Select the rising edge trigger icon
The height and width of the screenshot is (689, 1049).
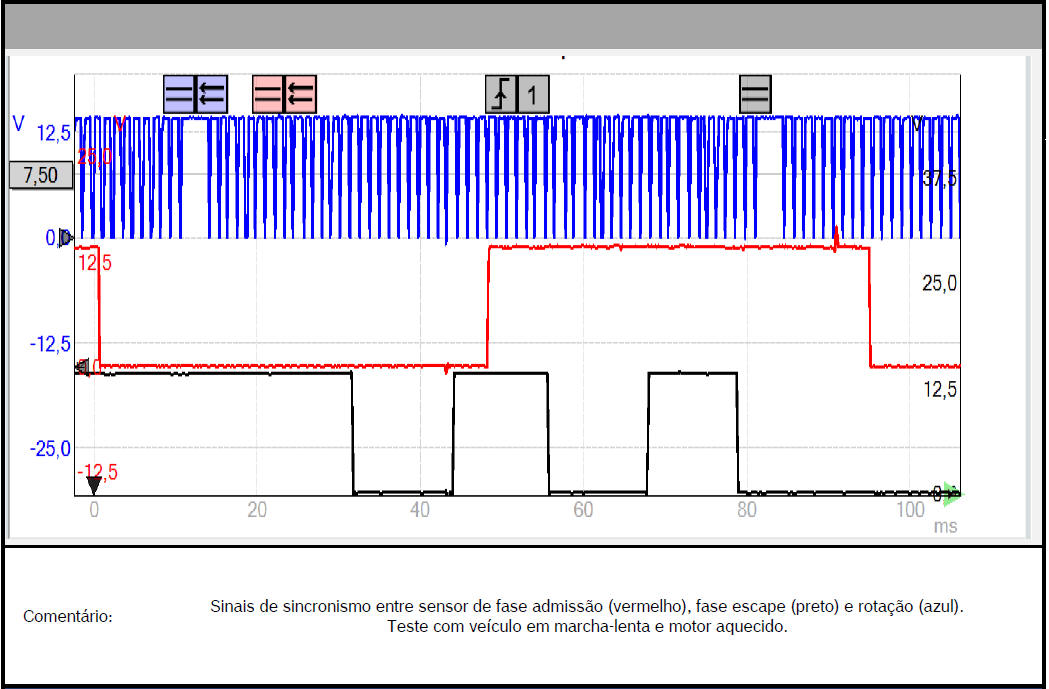(502, 95)
